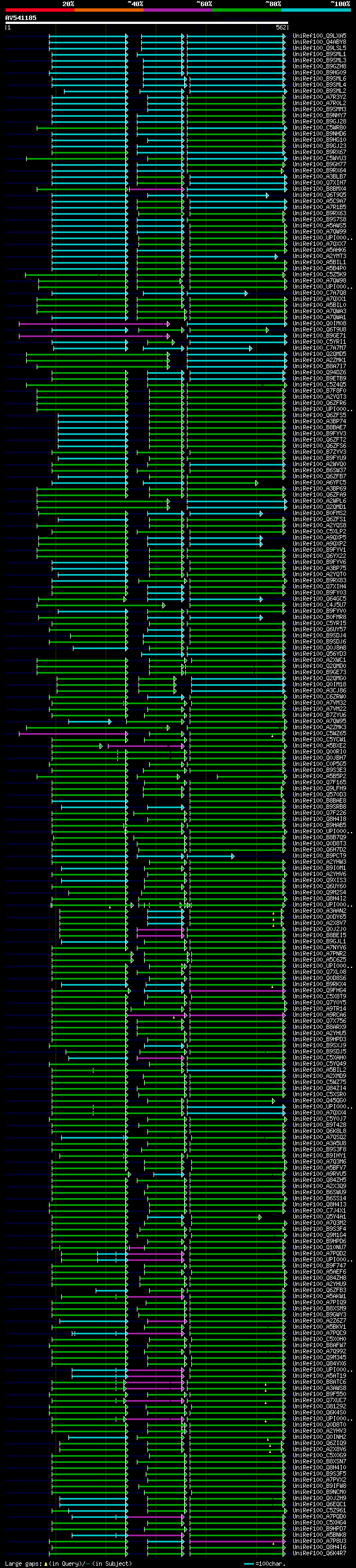Click the white query sequence ruler bar
This screenshot has height=1568, width=356.
pos(147,22)
